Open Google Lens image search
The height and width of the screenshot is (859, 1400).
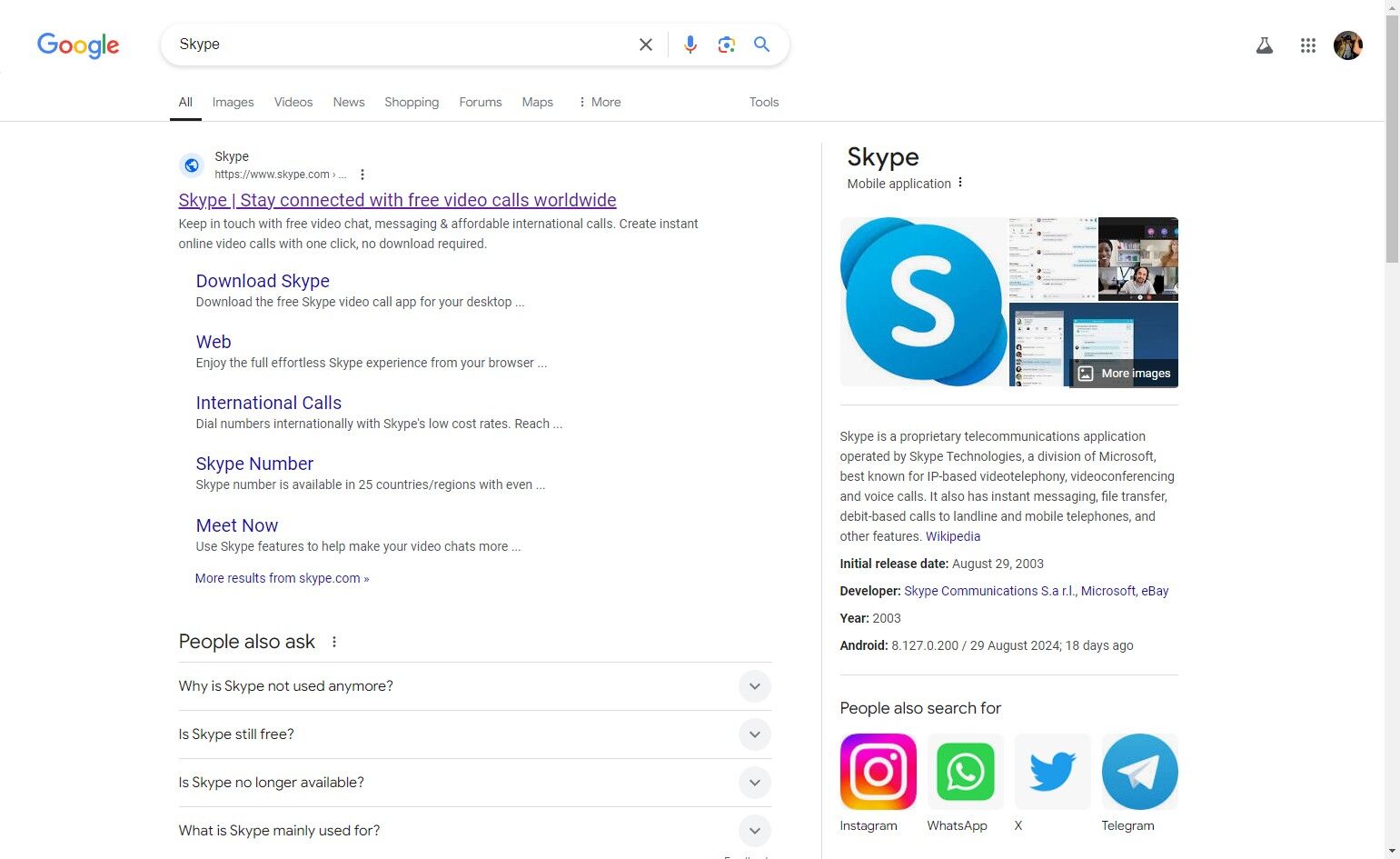(x=726, y=45)
